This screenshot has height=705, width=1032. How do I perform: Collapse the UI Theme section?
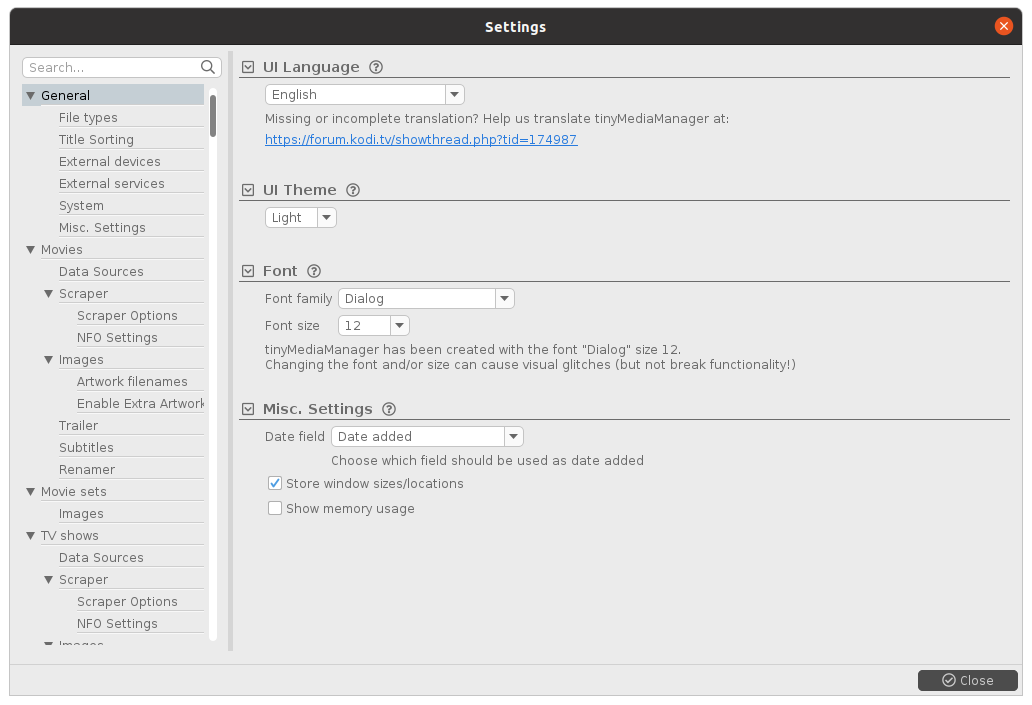(x=248, y=190)
